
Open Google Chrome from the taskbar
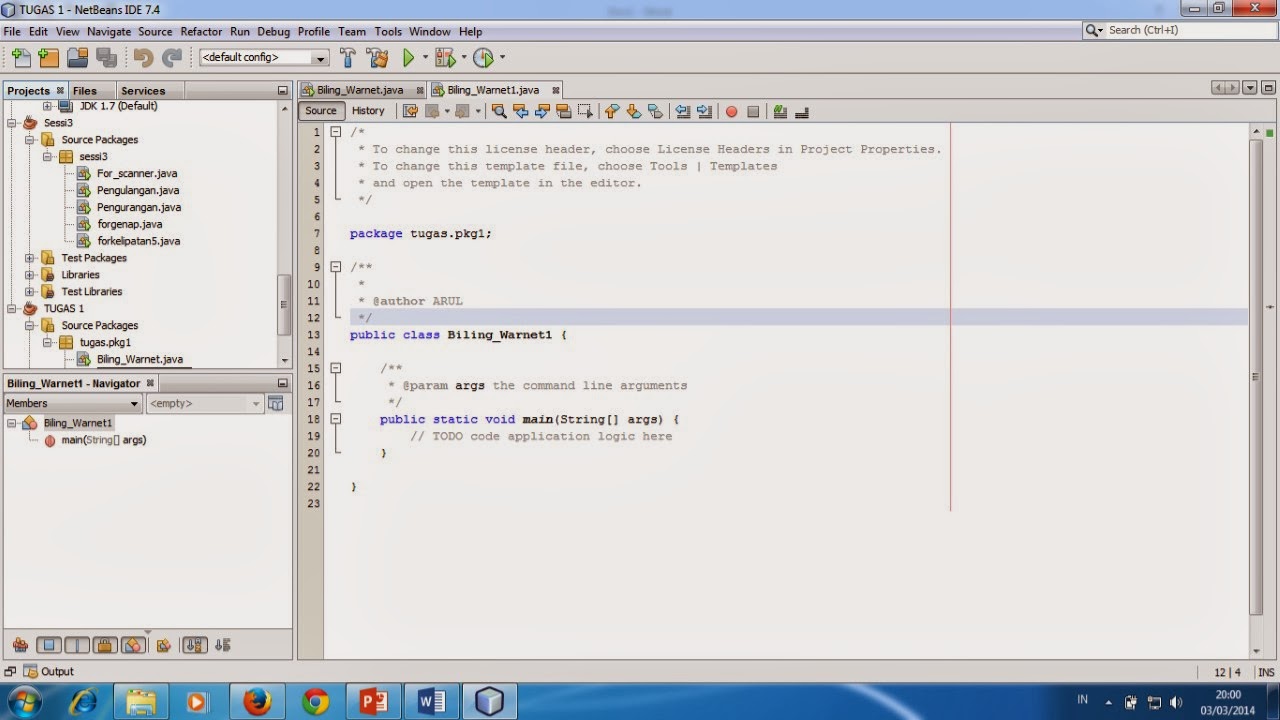[315, 701]
